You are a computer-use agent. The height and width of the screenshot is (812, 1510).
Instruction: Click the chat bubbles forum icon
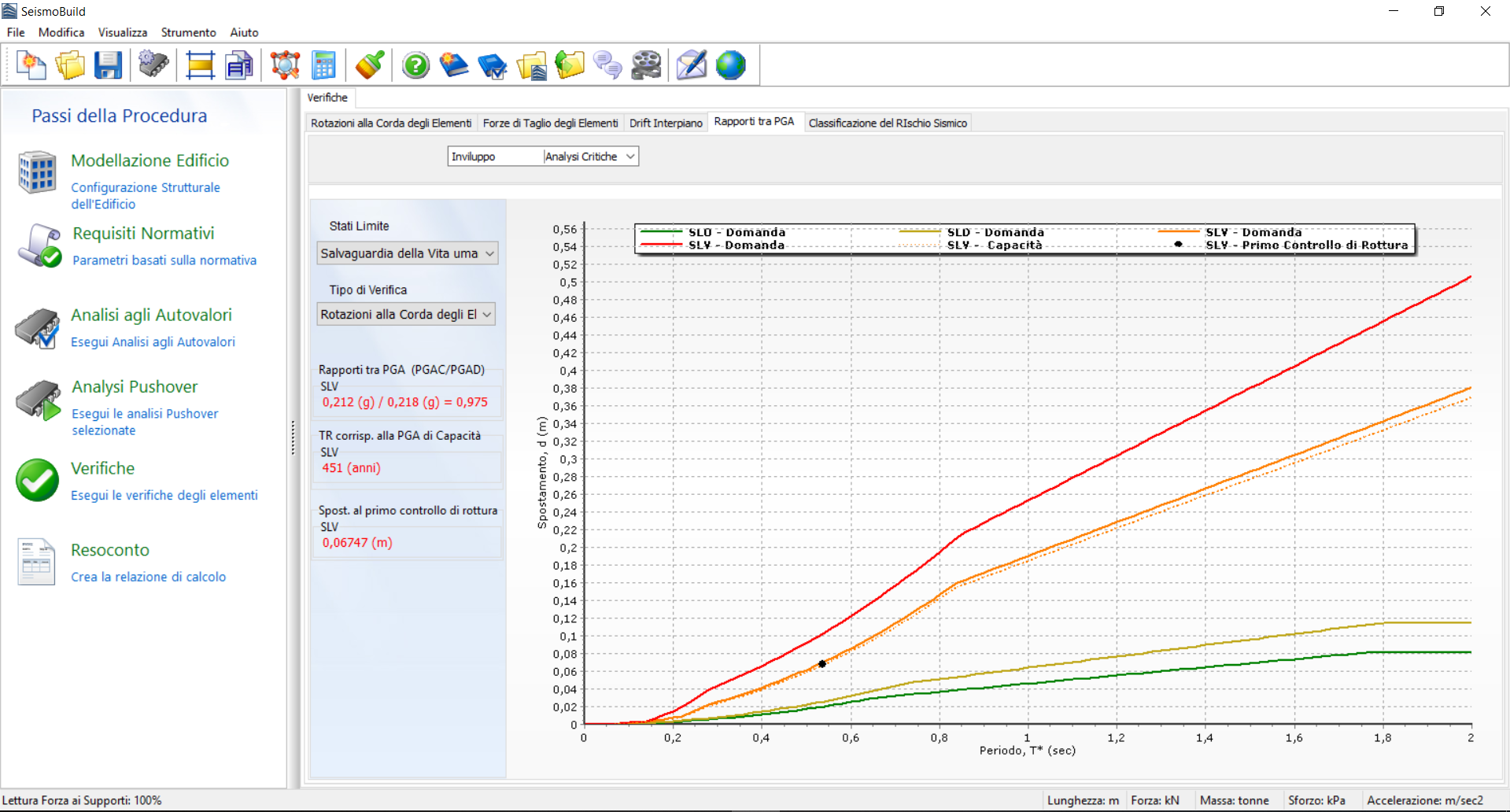[x=607, y=65]
